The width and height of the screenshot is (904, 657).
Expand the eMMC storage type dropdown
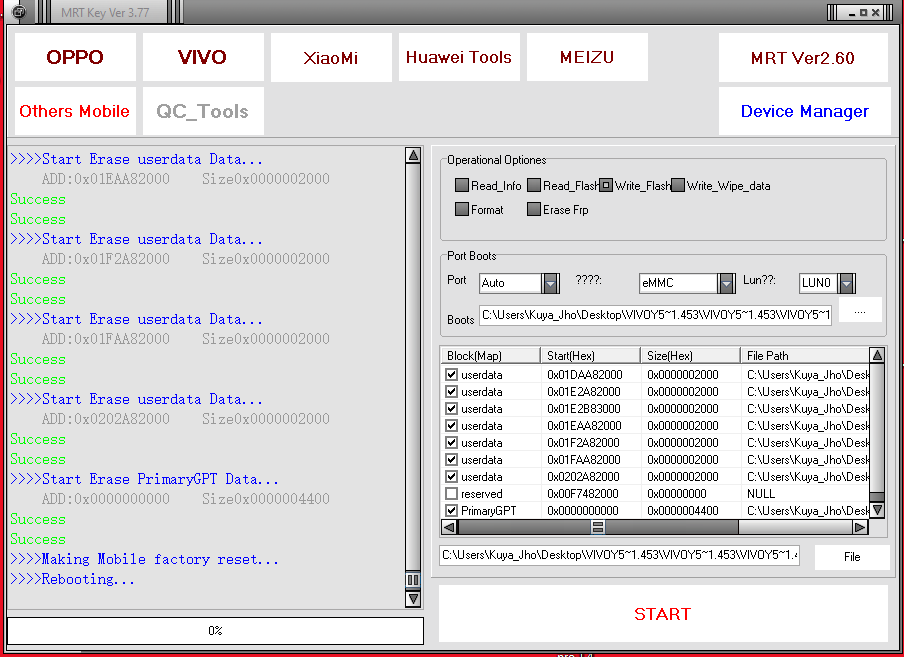point(726,283)
